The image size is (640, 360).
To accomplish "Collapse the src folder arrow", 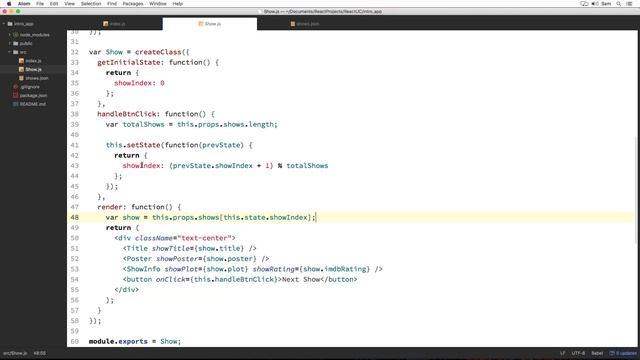I will (10, 52).
